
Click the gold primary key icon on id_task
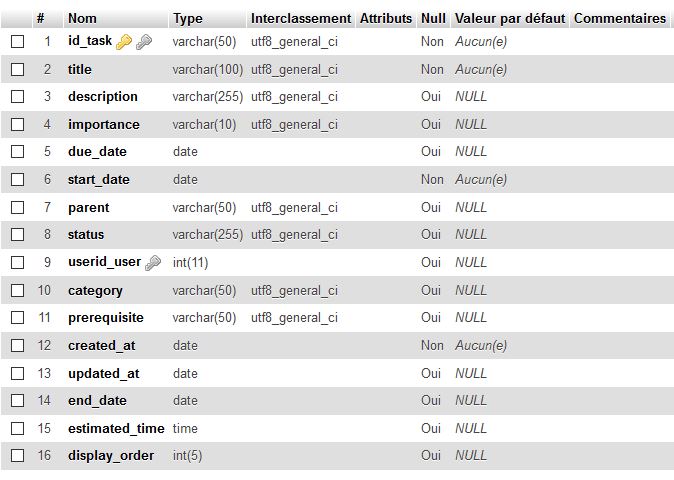pyautogui.click(x=124, y=42)
